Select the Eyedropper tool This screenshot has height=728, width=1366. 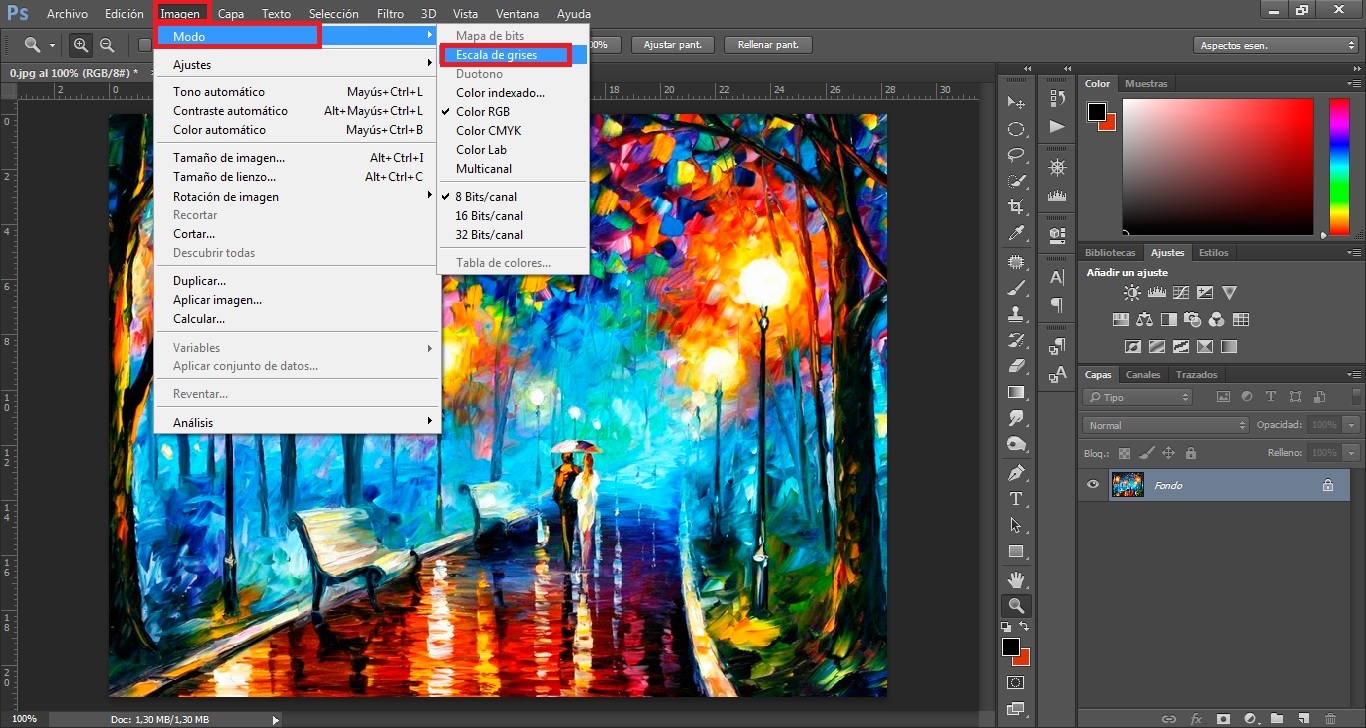tap(1016, 233)
